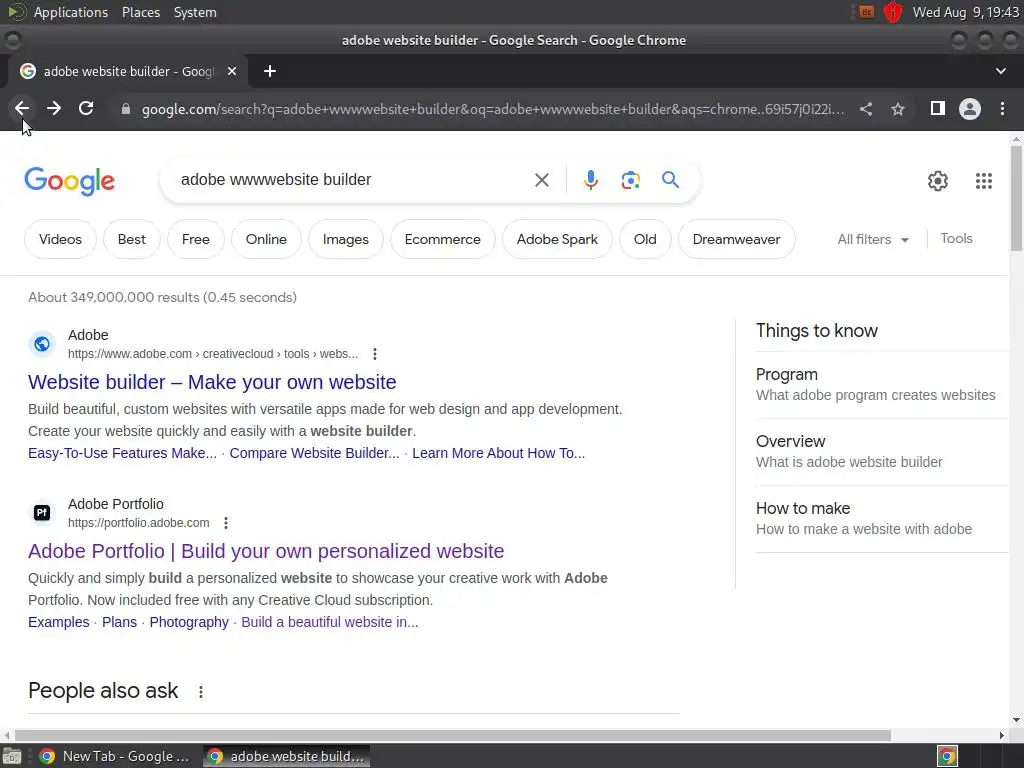Click the address bar URL

click(x=493, y=109)
